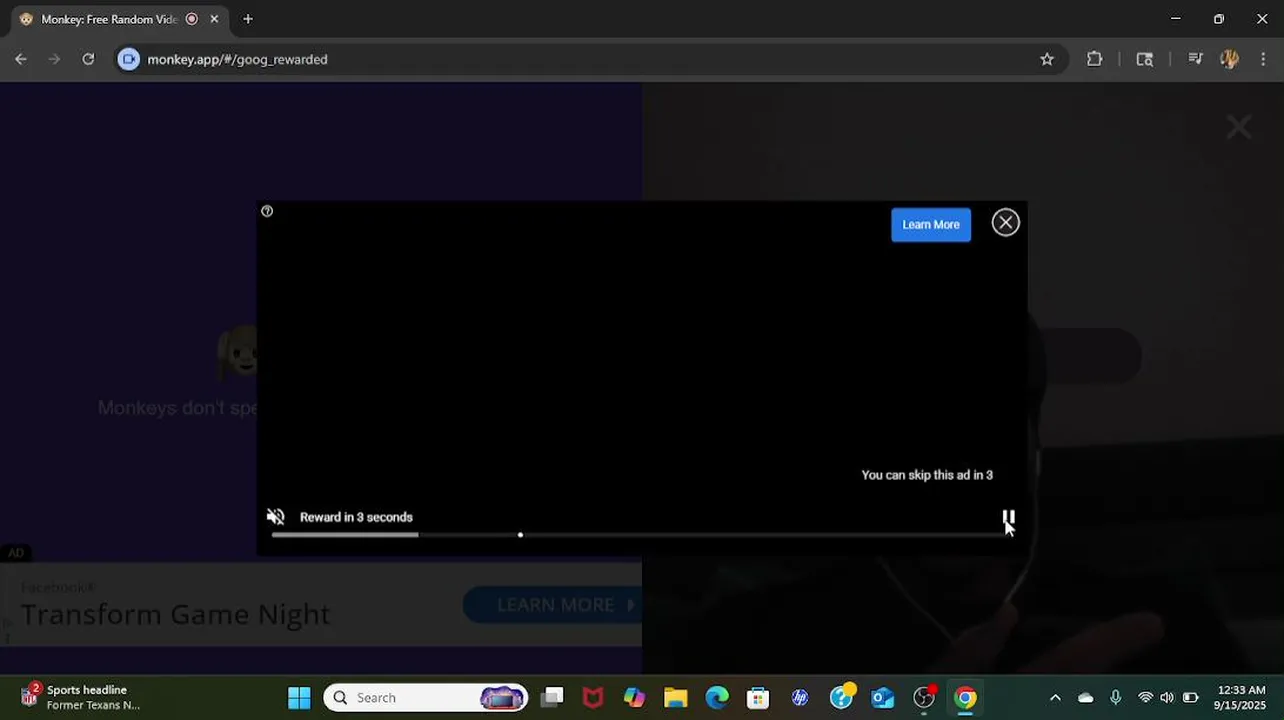Open a new browser tab
This screenshot has width=1284, height=720.
(248, 19)
